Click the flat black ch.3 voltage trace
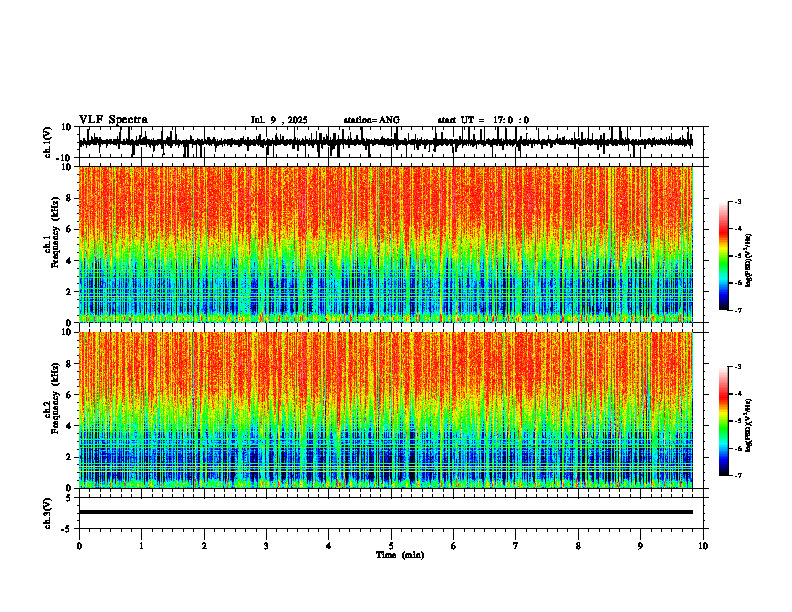 [x=386, y=512]
